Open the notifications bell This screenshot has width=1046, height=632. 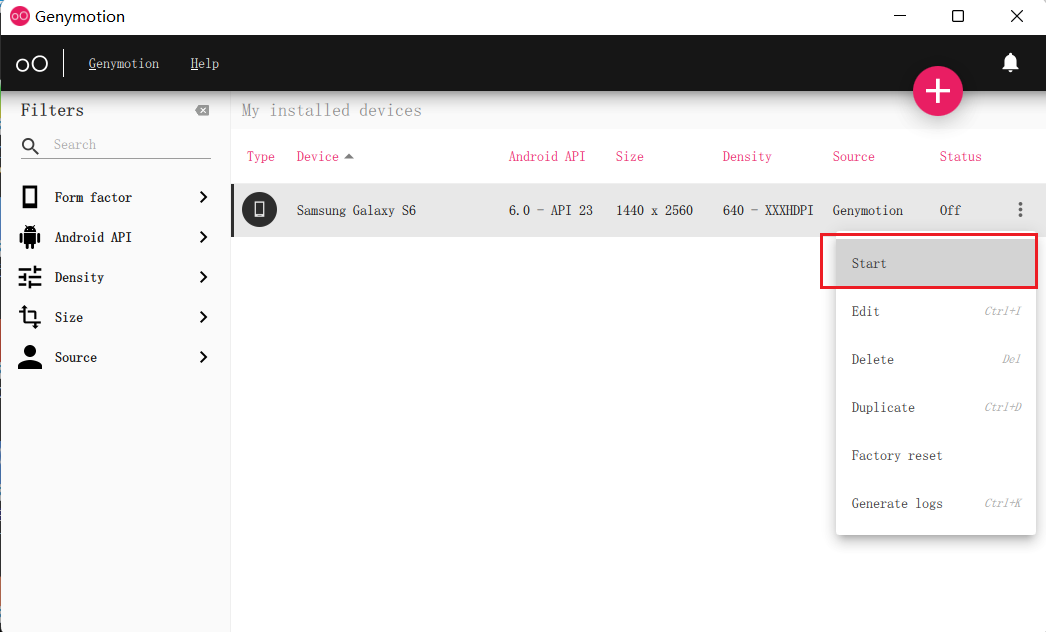click(1010, 63)
